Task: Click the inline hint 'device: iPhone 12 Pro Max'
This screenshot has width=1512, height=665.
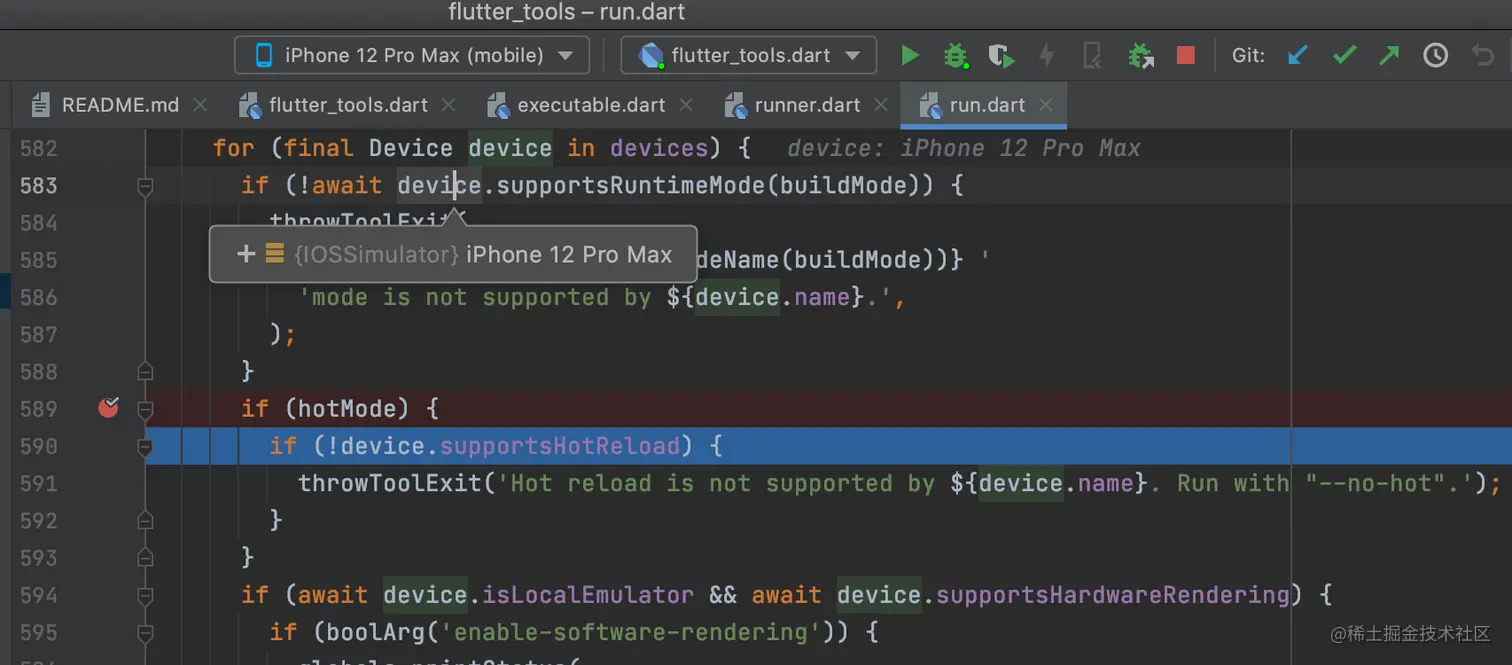Action: (964, 148)
